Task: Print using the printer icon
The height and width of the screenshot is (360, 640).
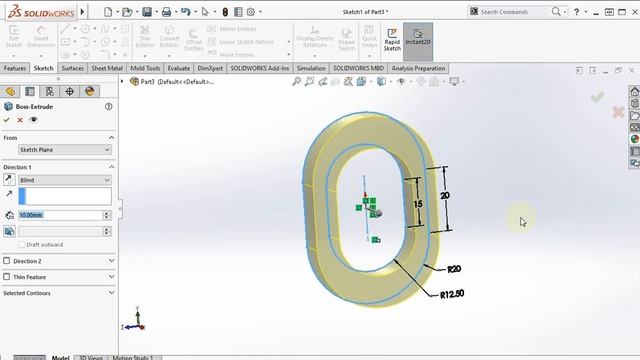Action: [x=166, y=12]
